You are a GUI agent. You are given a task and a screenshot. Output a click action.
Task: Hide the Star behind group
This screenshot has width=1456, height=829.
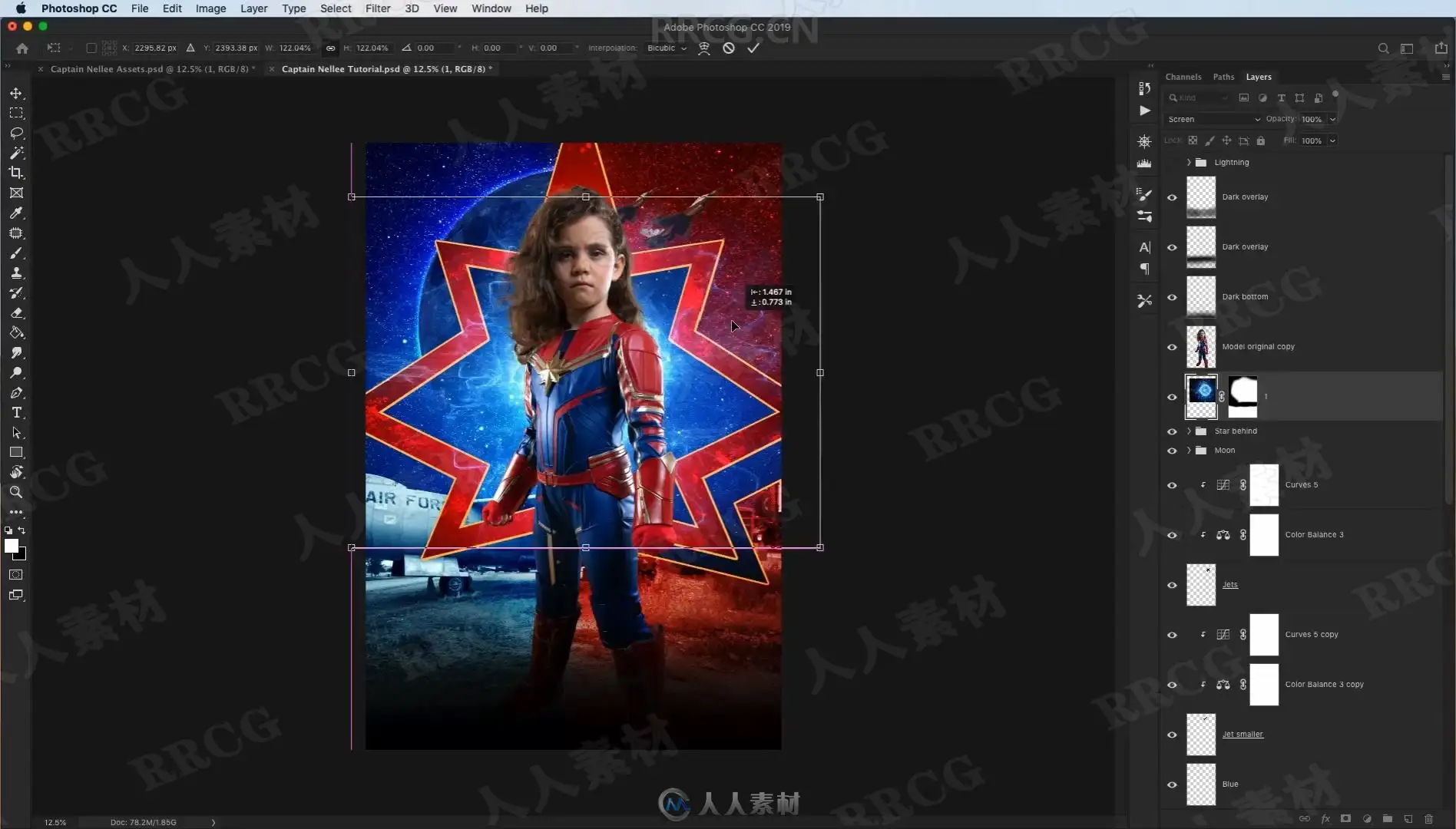pyautogui.click(x=1172, y=431)
